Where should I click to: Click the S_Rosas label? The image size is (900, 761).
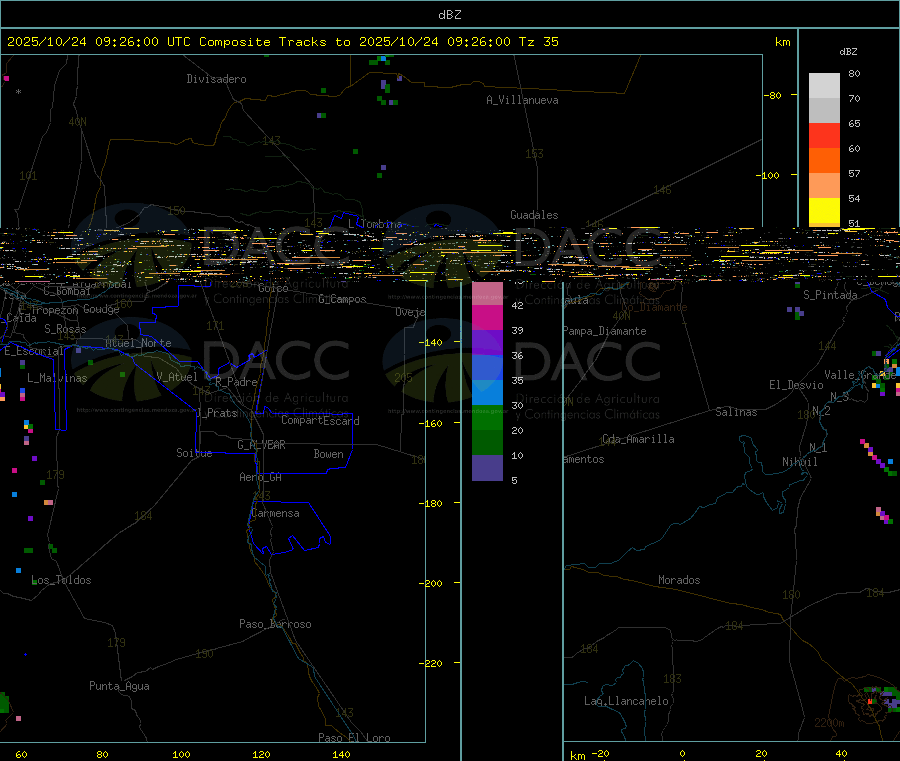(65, 329)
